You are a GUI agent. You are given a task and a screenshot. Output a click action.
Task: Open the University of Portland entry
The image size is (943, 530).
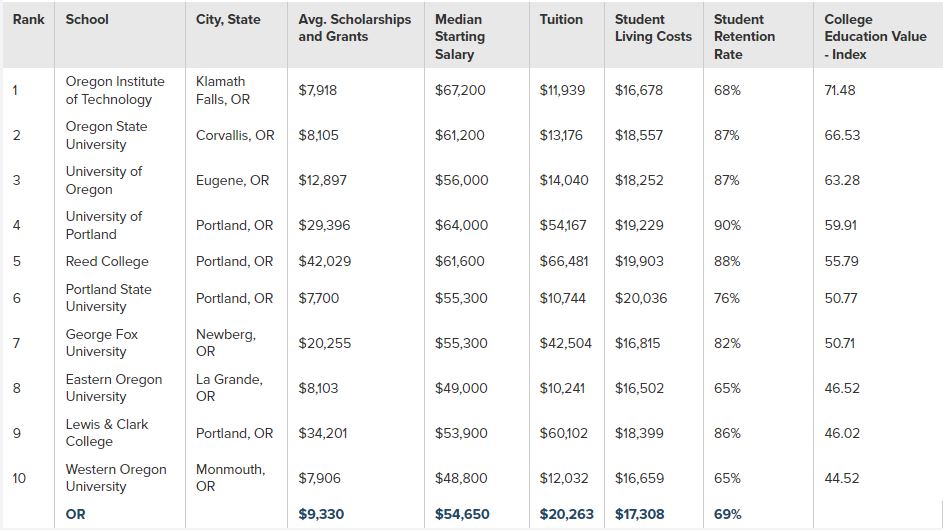tap(104, 225)
